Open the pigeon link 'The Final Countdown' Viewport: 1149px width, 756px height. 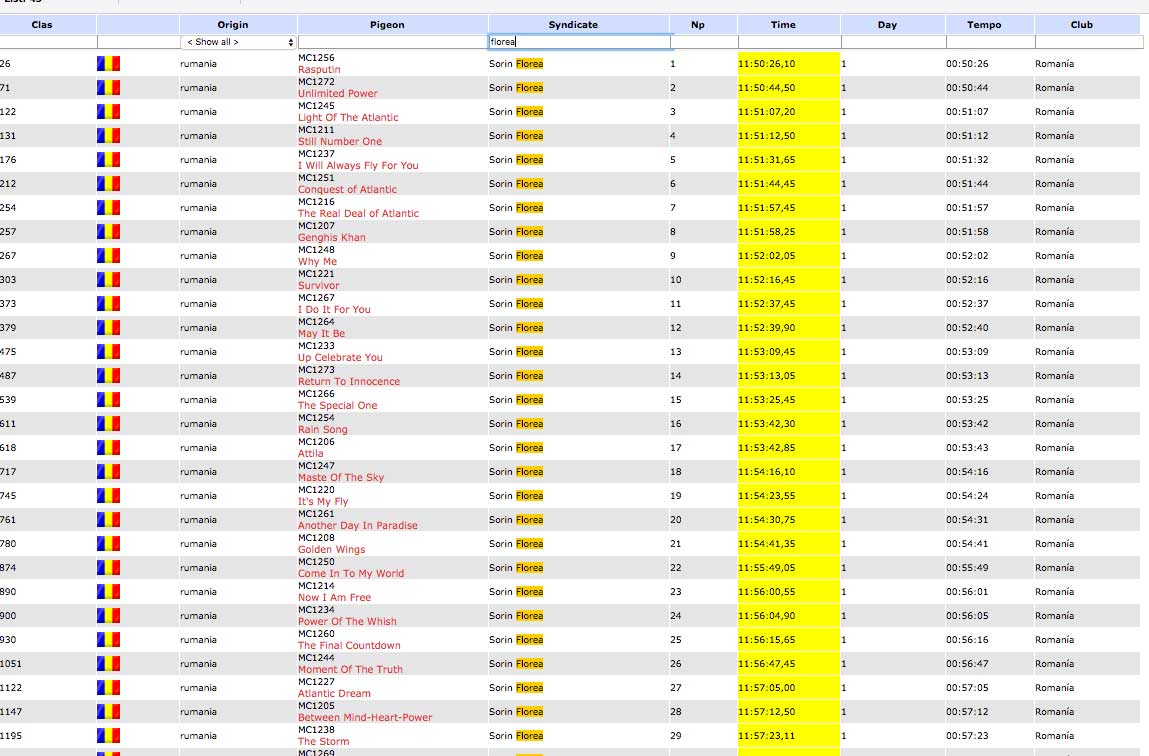(349, 645)
